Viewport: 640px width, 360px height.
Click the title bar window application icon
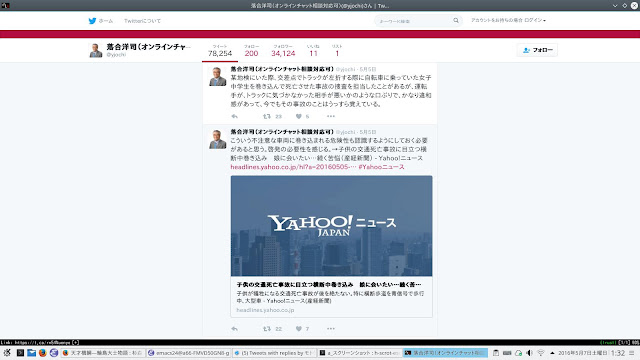[5, 6]
